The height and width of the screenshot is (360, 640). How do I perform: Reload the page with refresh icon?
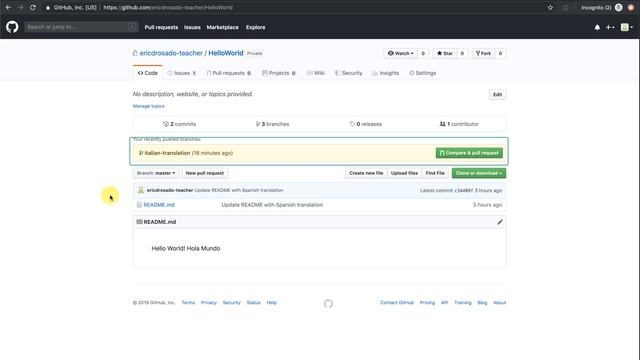click(x=33, y=7)
